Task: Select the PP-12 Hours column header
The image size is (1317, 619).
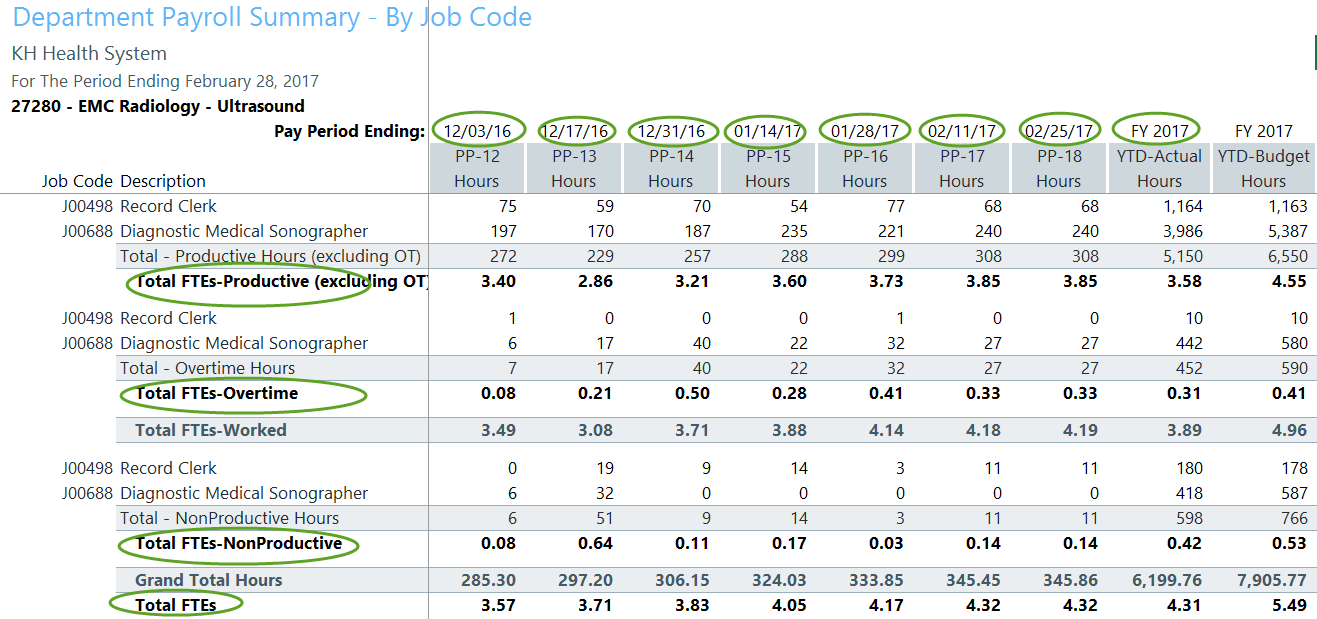Action: [x=476, y=168]
